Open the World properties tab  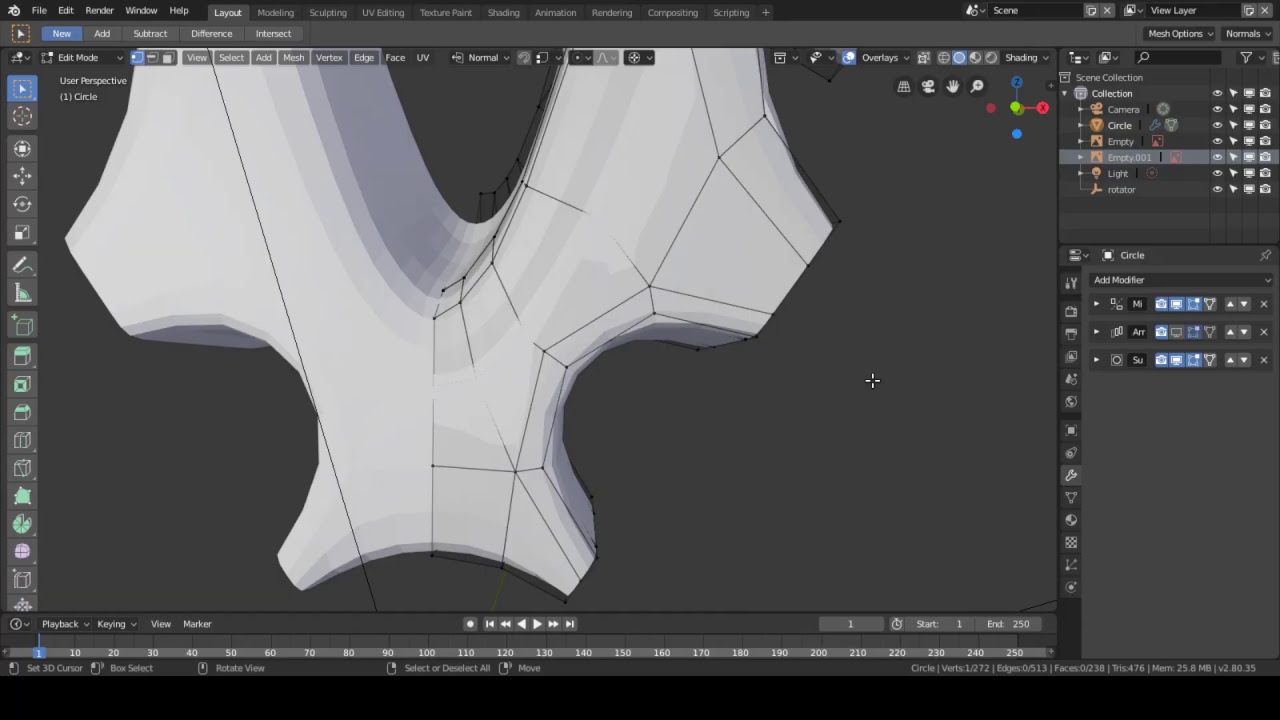[1071, 401]
